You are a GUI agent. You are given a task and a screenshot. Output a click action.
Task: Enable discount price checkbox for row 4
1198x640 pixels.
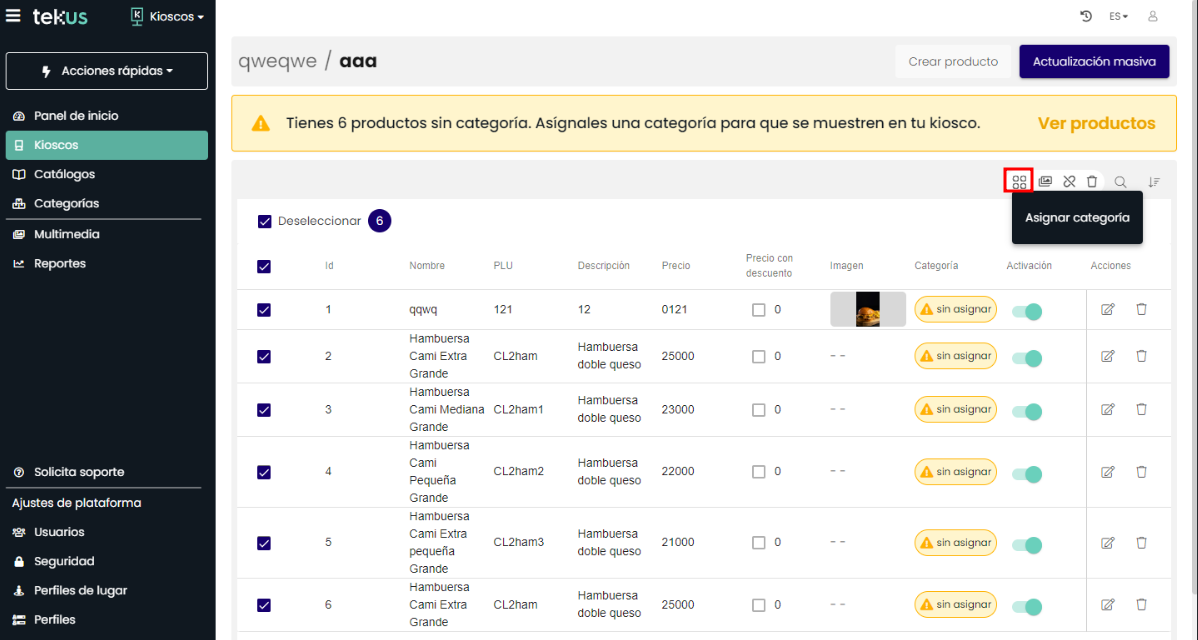click(x=759, y=472)
